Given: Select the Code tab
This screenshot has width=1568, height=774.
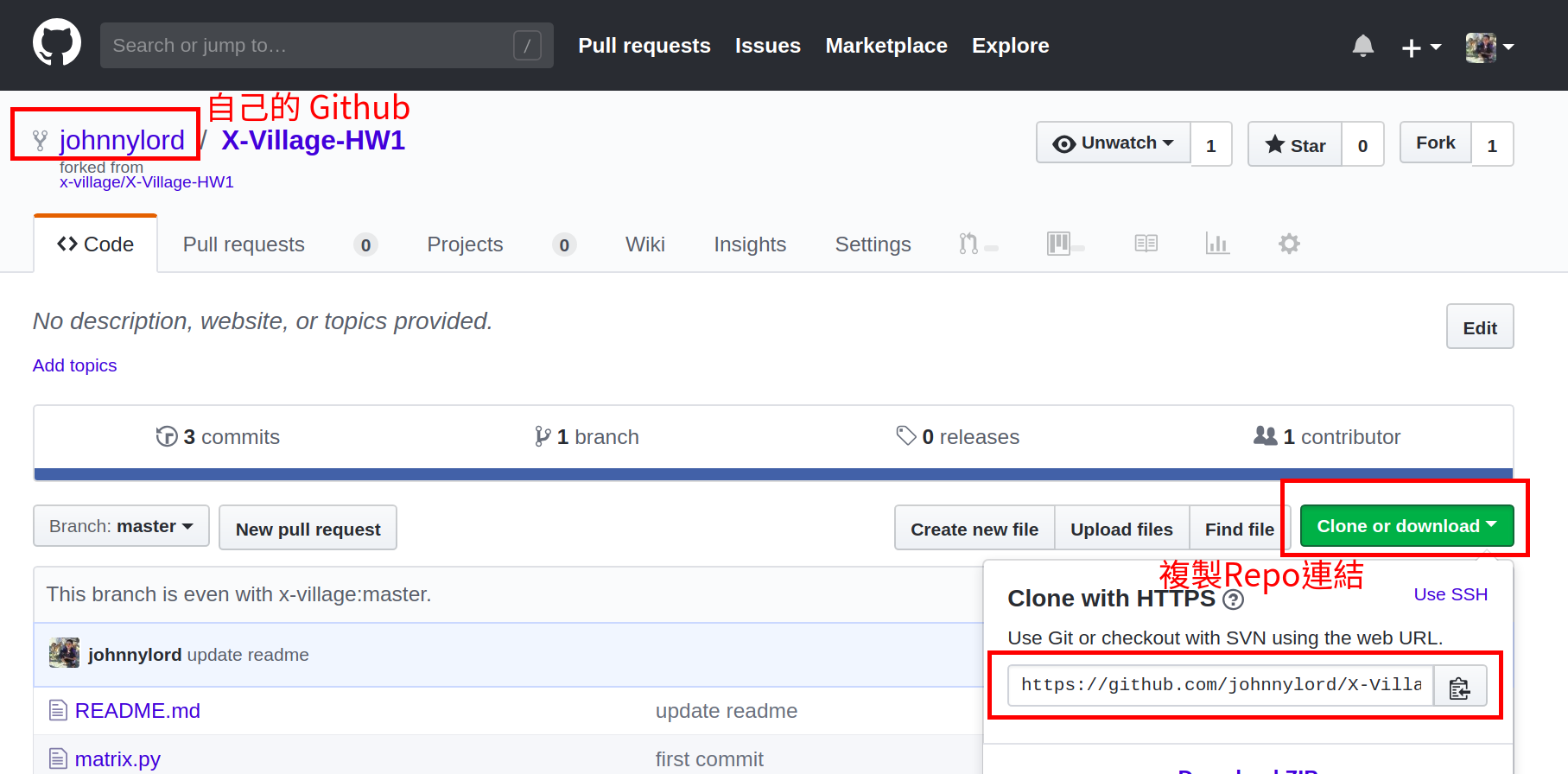Looking at the screenshot, I should [96, 244].
